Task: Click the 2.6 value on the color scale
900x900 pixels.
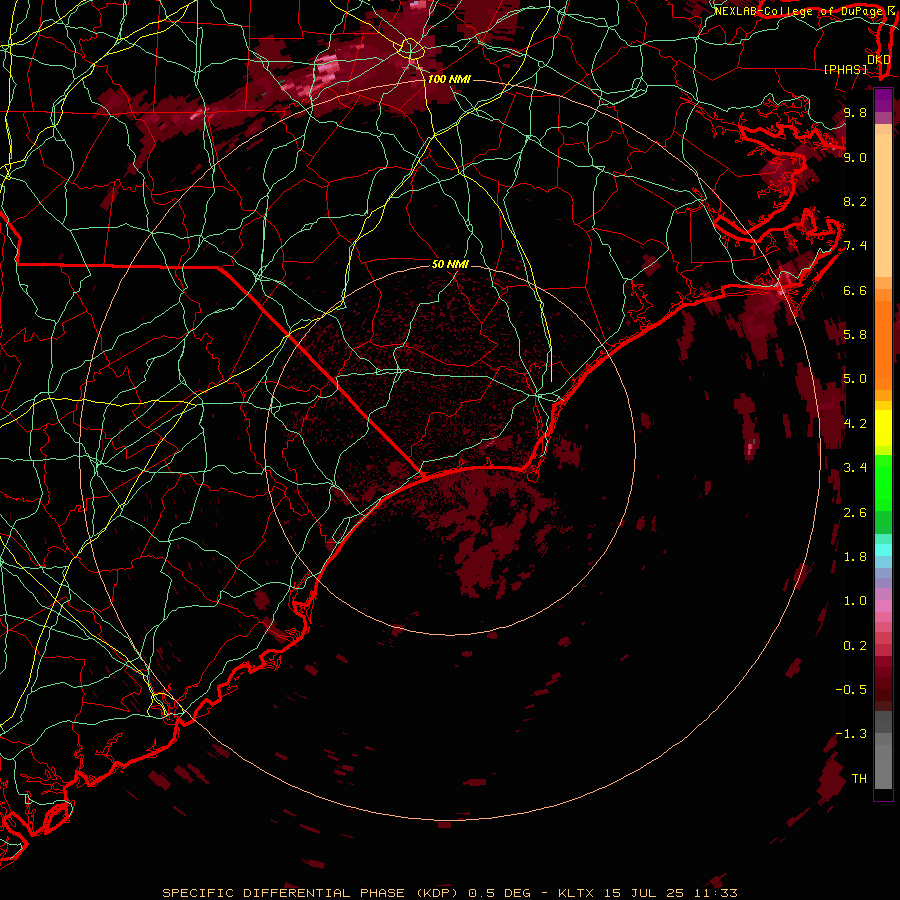Action: pos(855,513)
